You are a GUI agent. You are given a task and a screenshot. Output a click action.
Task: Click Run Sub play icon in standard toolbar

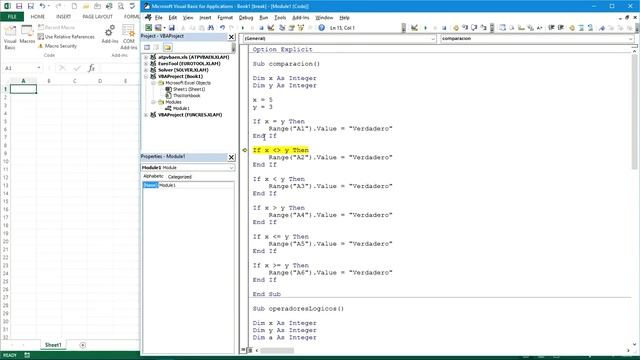pyautogui.click(x=243, y=28)
